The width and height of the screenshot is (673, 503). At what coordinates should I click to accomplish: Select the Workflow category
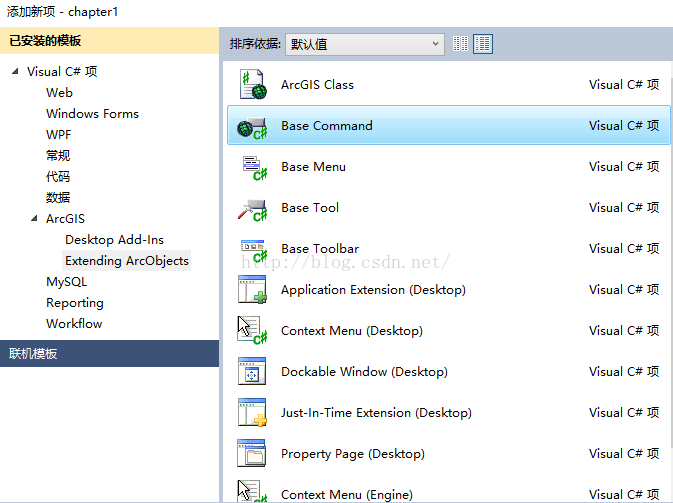coord(74,324)
